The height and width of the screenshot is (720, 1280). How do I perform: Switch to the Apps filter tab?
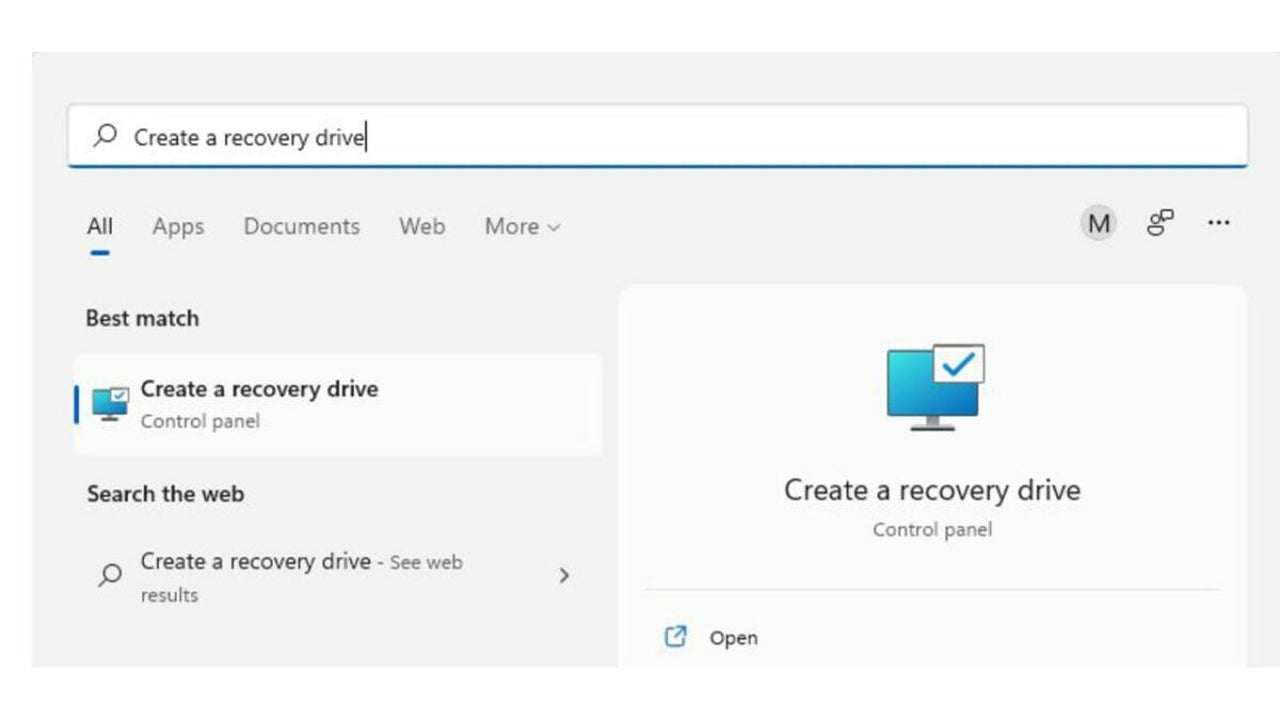[178, 226]
